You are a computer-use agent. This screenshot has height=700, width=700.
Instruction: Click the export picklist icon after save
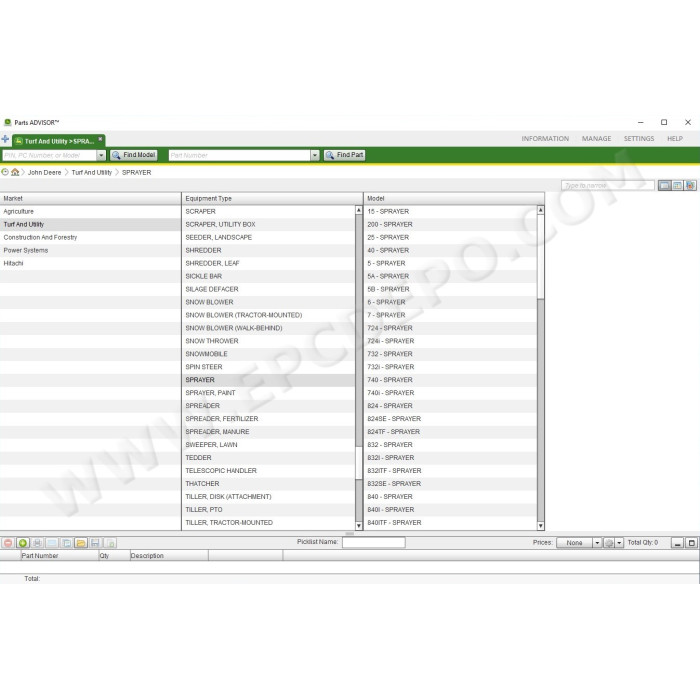pos(110,543)
